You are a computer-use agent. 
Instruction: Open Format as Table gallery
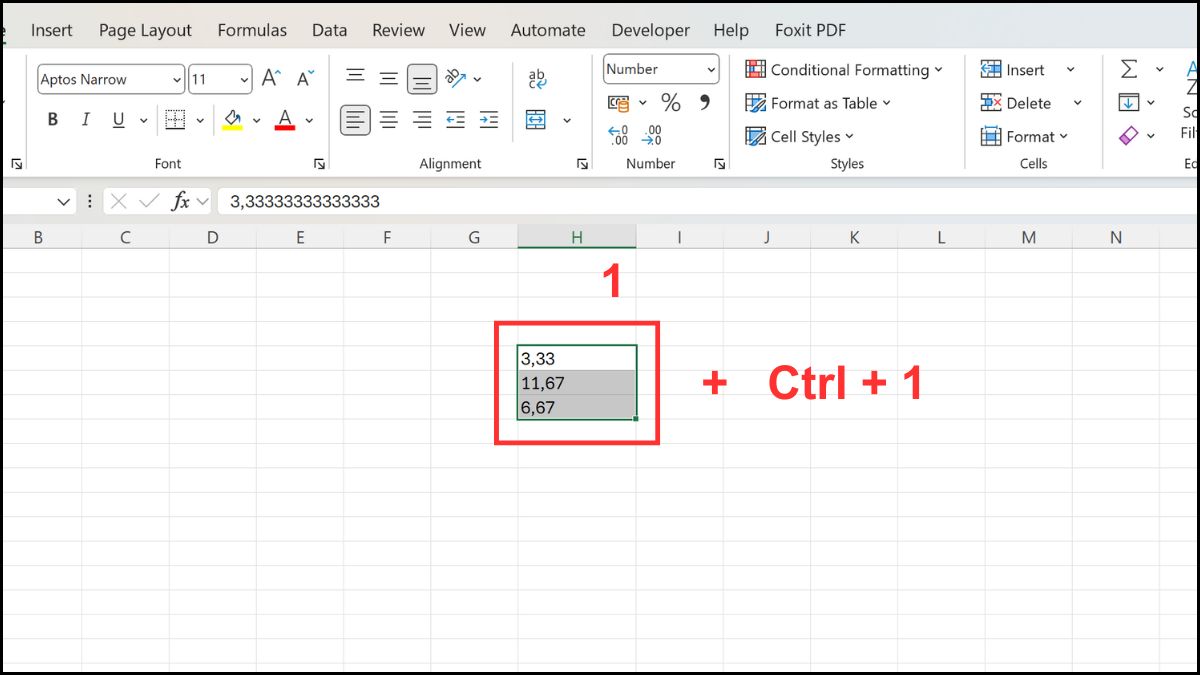click(x=818, y=103)
